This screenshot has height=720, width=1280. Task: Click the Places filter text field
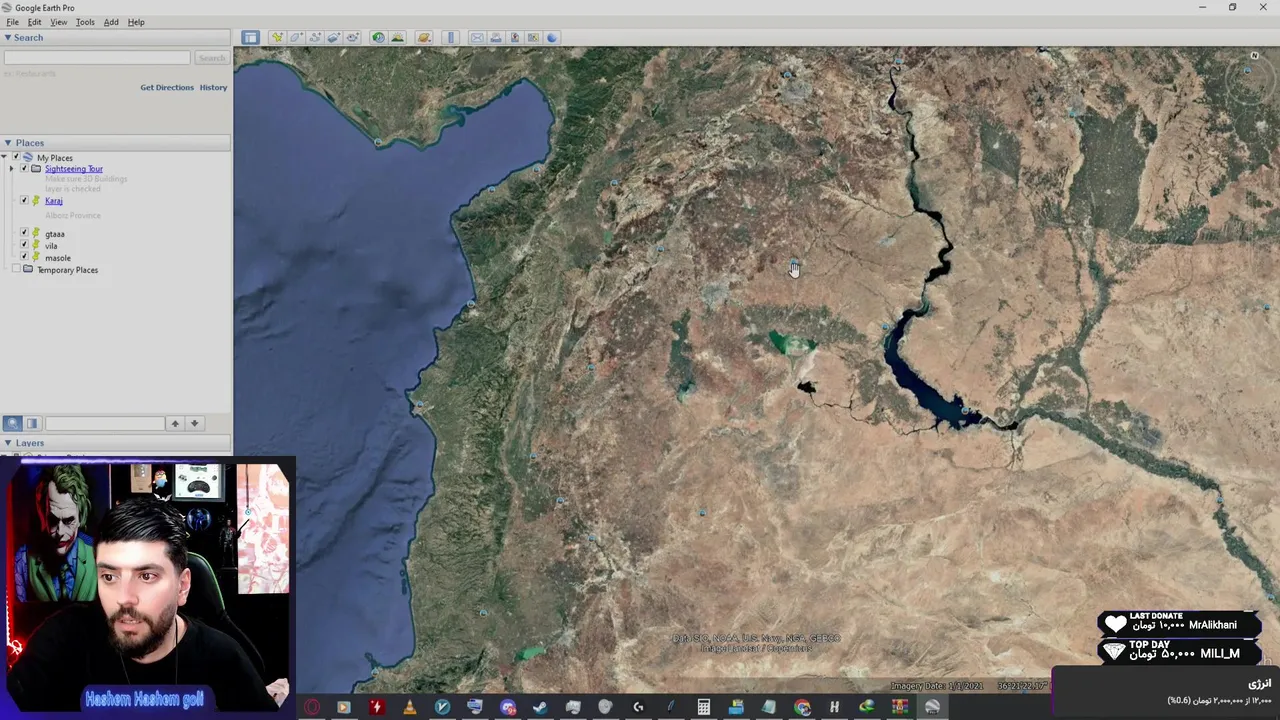(x=104, y=423)
